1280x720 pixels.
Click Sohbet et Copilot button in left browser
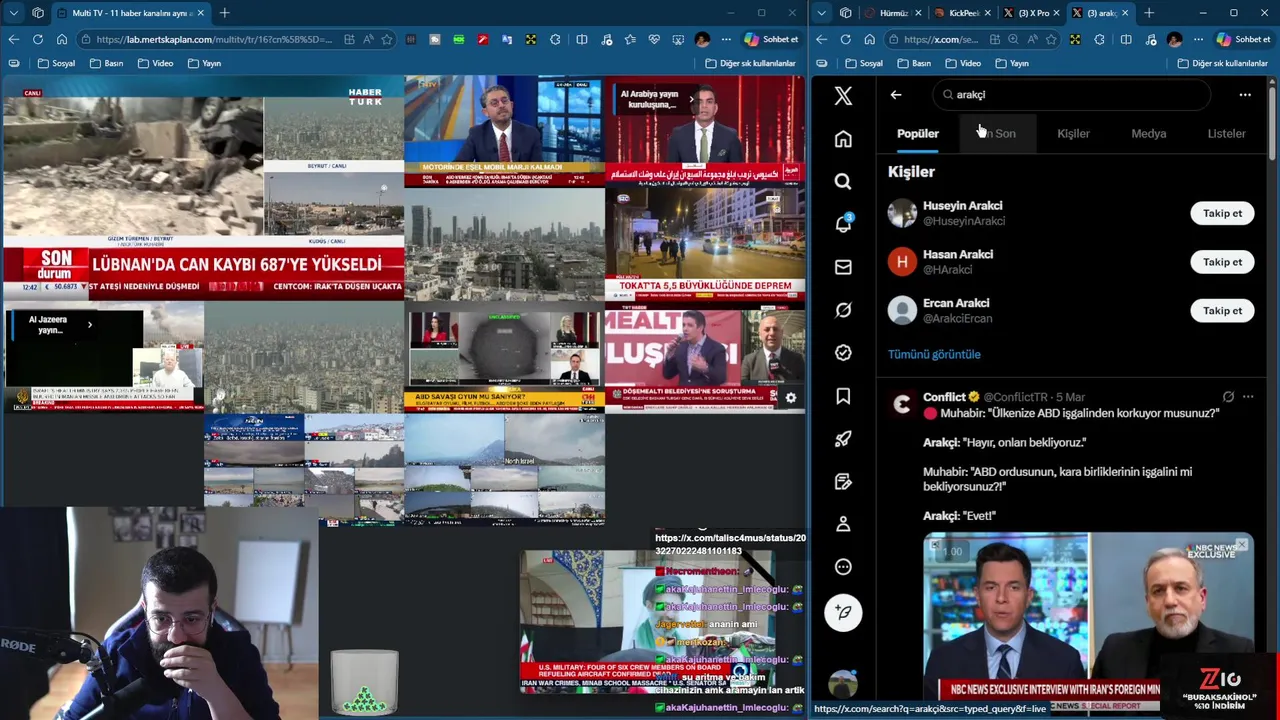(x=771, y=39)
